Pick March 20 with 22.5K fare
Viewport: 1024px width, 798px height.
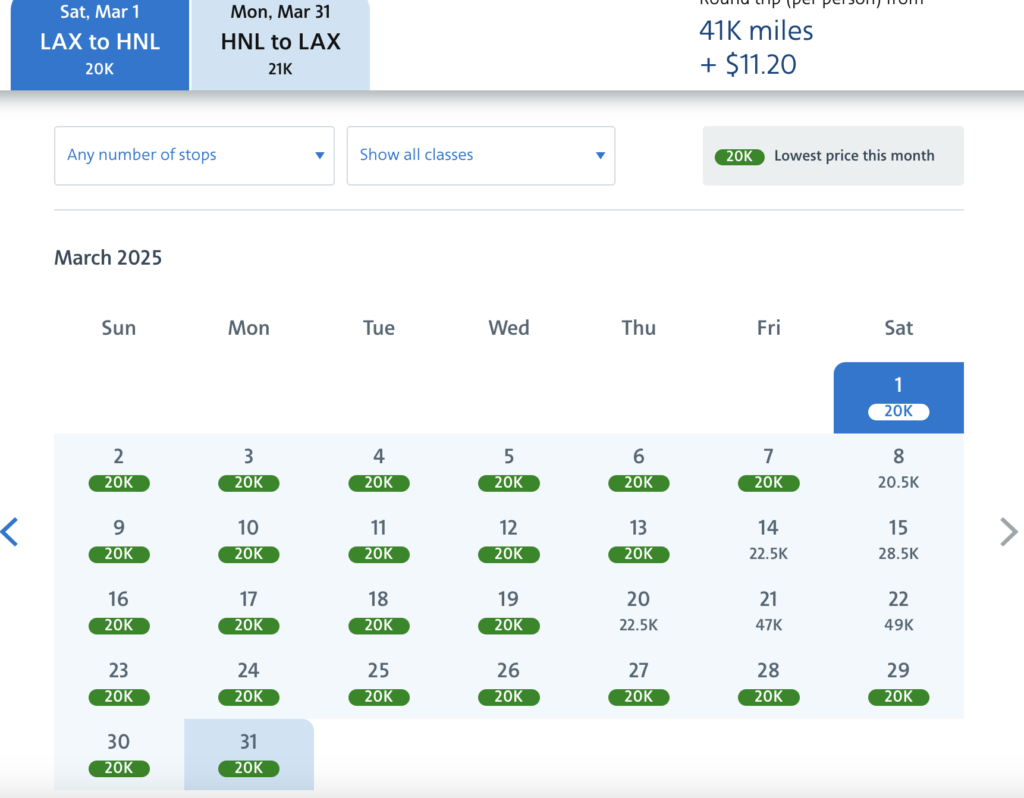(x=638, y=611)
